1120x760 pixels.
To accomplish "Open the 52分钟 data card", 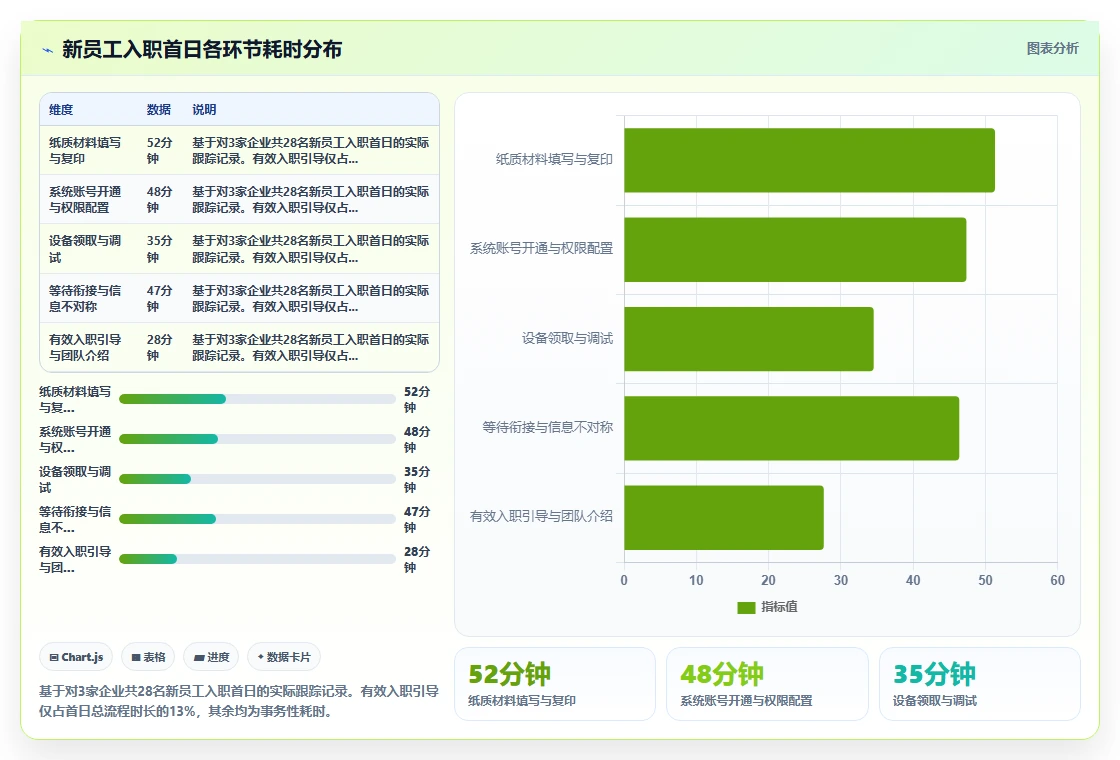I will pyautogui.click(x=555, y=684).
